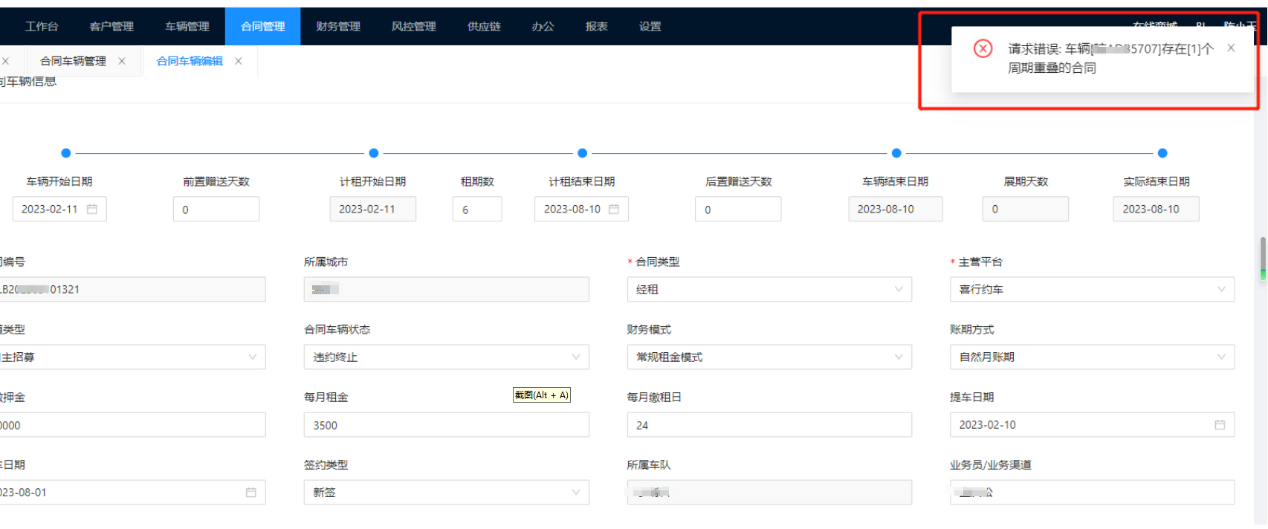Edit the 前置赠送天数 field
Viewport: 1268px width, 529px height.
point(216,209)
